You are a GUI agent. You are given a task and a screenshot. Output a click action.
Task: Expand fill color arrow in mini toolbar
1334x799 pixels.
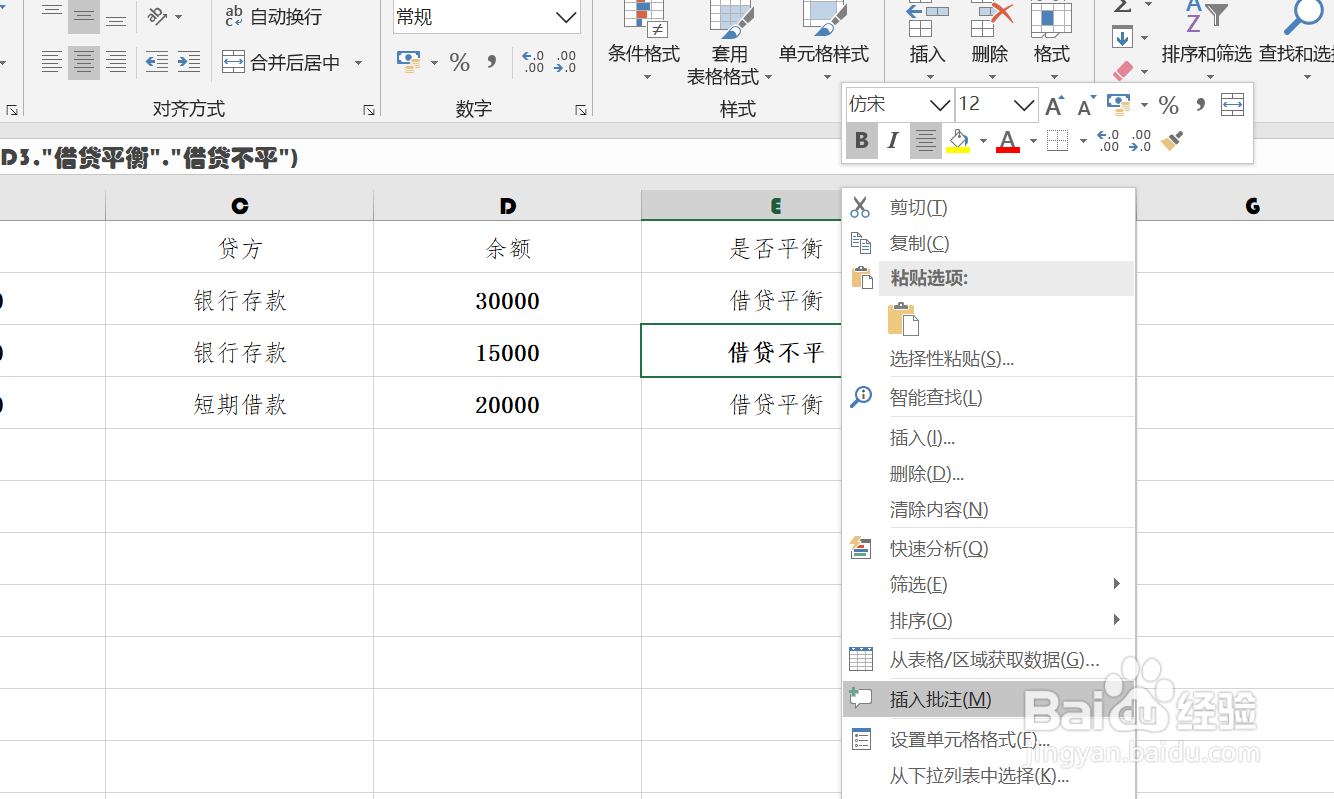click(983, 141)
